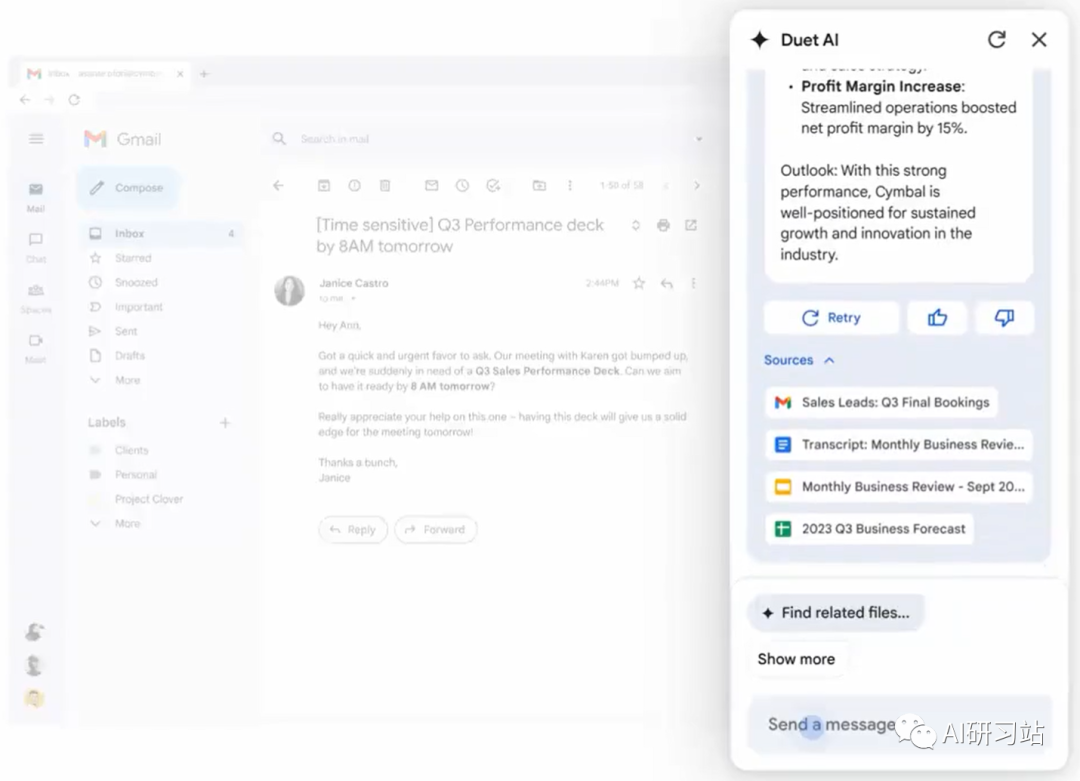Viewport: 1080px width, 781px height.
Task: Click the Forward button below message
Action: (x=435, y=530)
